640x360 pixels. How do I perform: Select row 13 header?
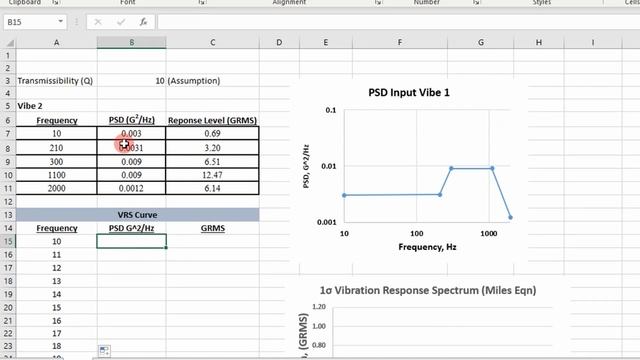click(8, 215)
